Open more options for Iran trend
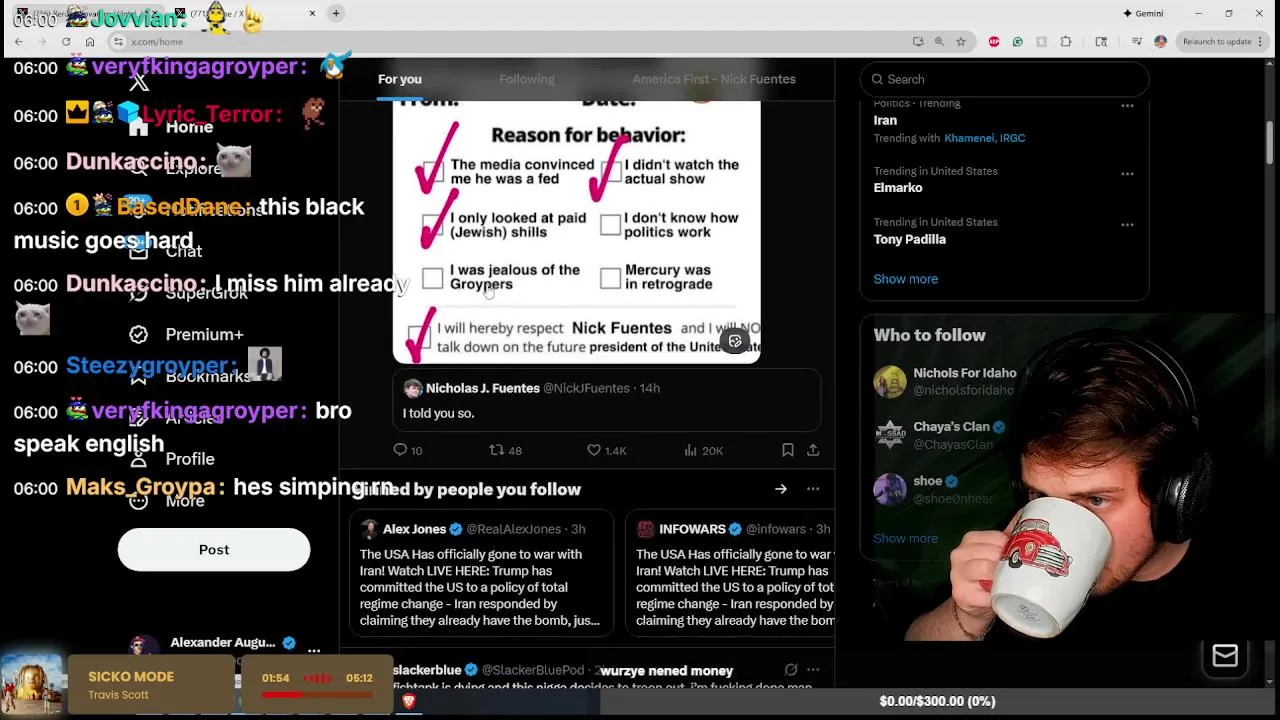 (x=1127, y=105)
